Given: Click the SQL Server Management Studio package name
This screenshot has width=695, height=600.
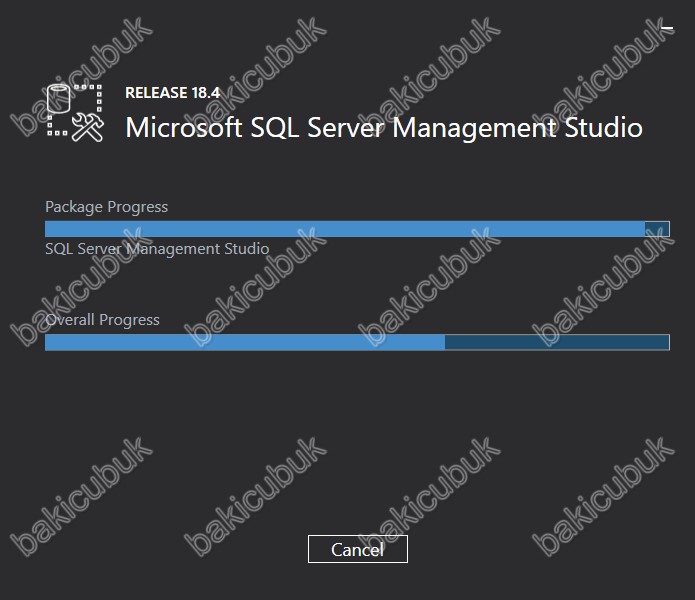Looking at the screenshot, I should (x=157, y=249).
